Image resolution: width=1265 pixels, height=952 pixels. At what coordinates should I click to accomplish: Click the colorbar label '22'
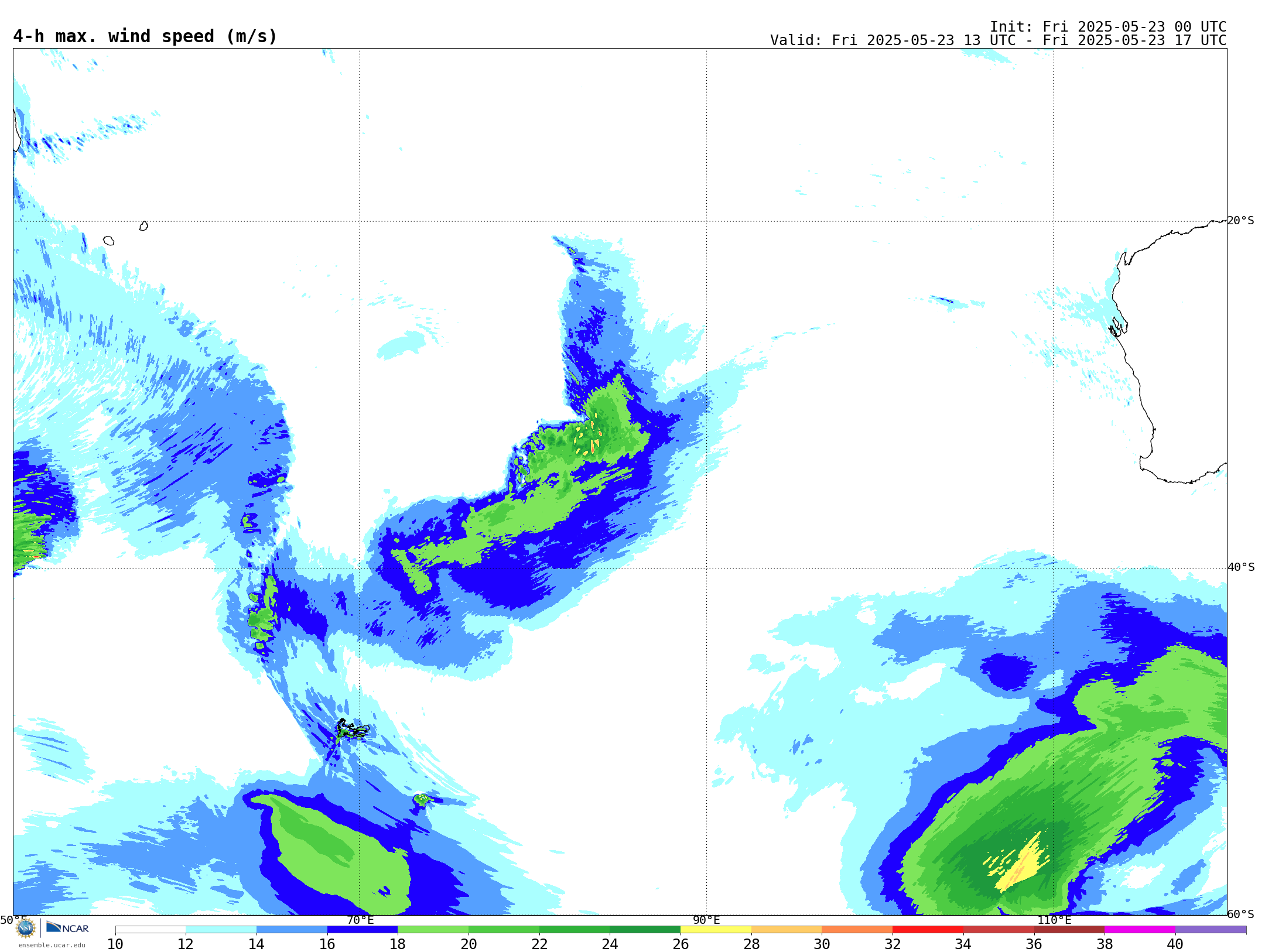point(539,944)
